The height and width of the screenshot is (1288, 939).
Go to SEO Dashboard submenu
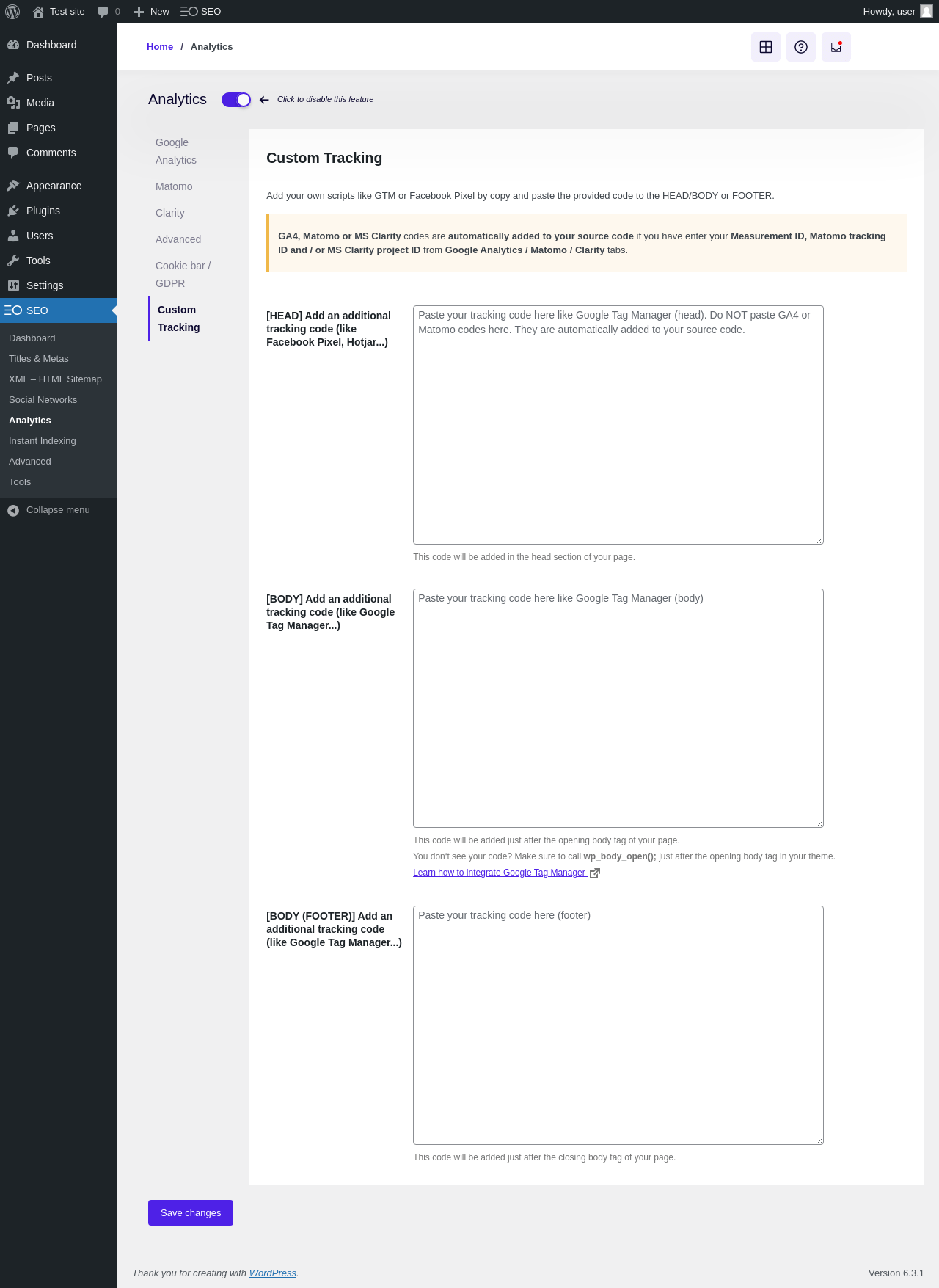(32, 338)
